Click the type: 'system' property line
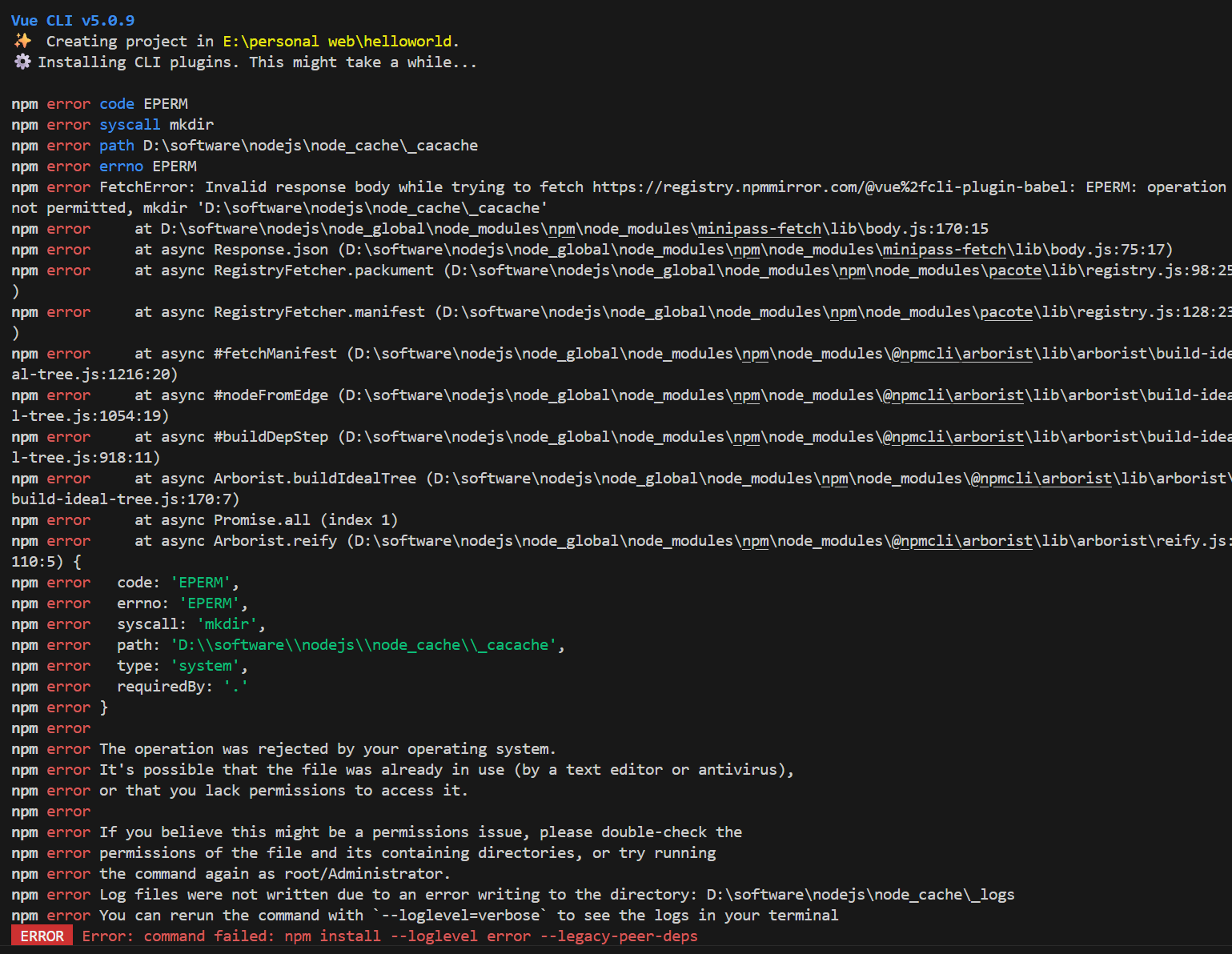1232x954 pixels. click(130, 665)
